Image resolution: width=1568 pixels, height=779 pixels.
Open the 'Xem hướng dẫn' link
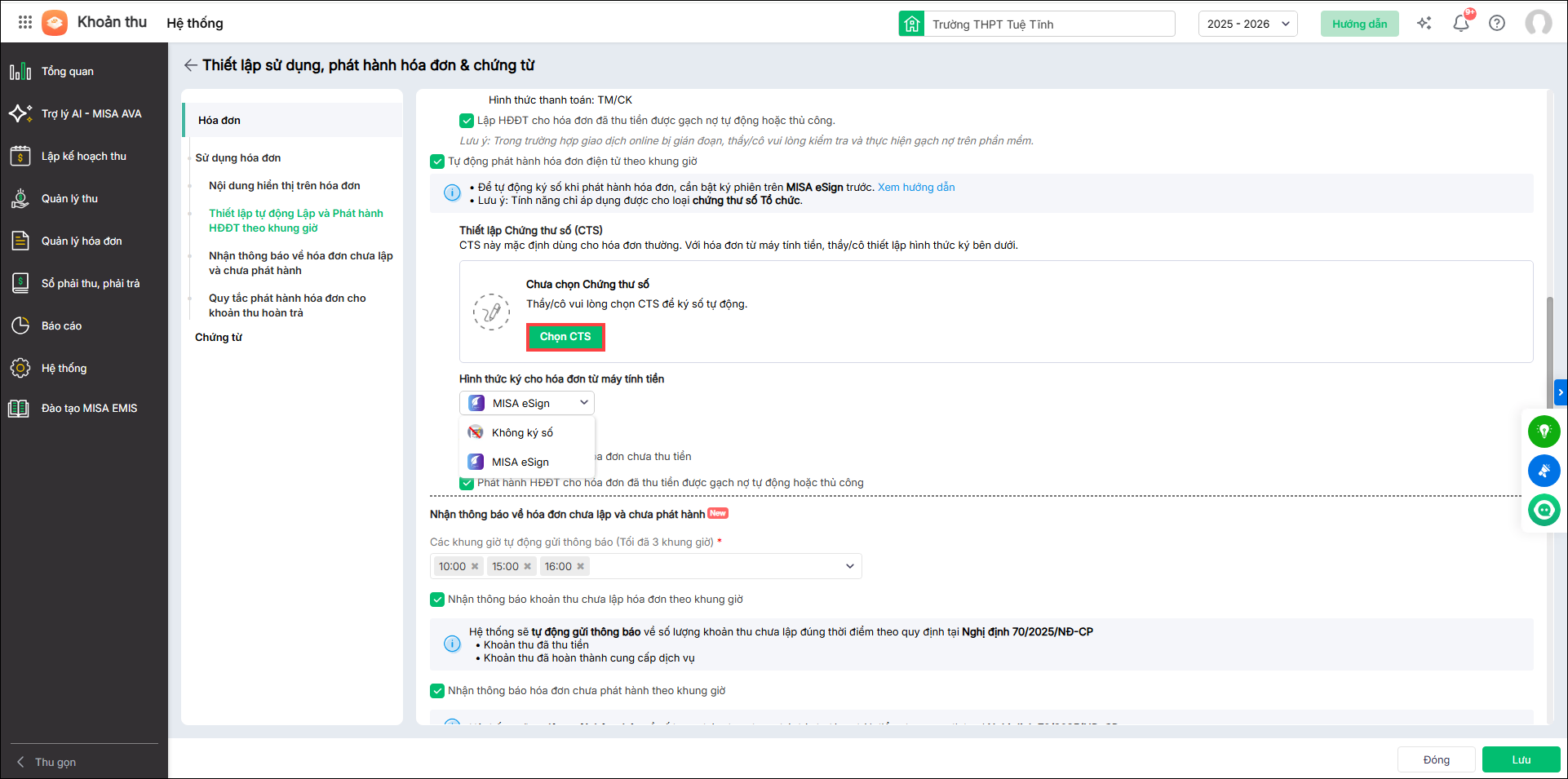pos(915,187)
